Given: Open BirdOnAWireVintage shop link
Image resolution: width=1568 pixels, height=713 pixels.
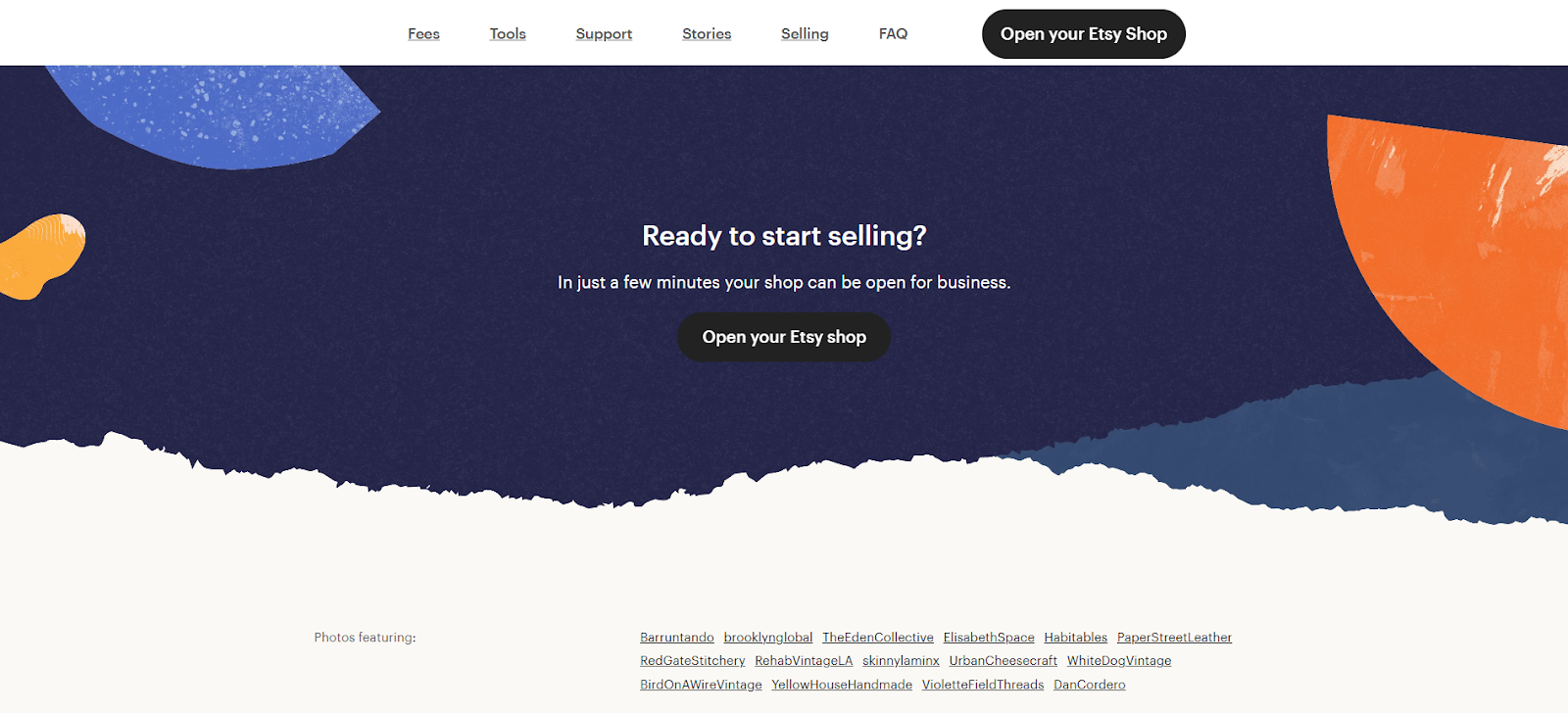Looking at the screenshot, I should pos(701,685).
